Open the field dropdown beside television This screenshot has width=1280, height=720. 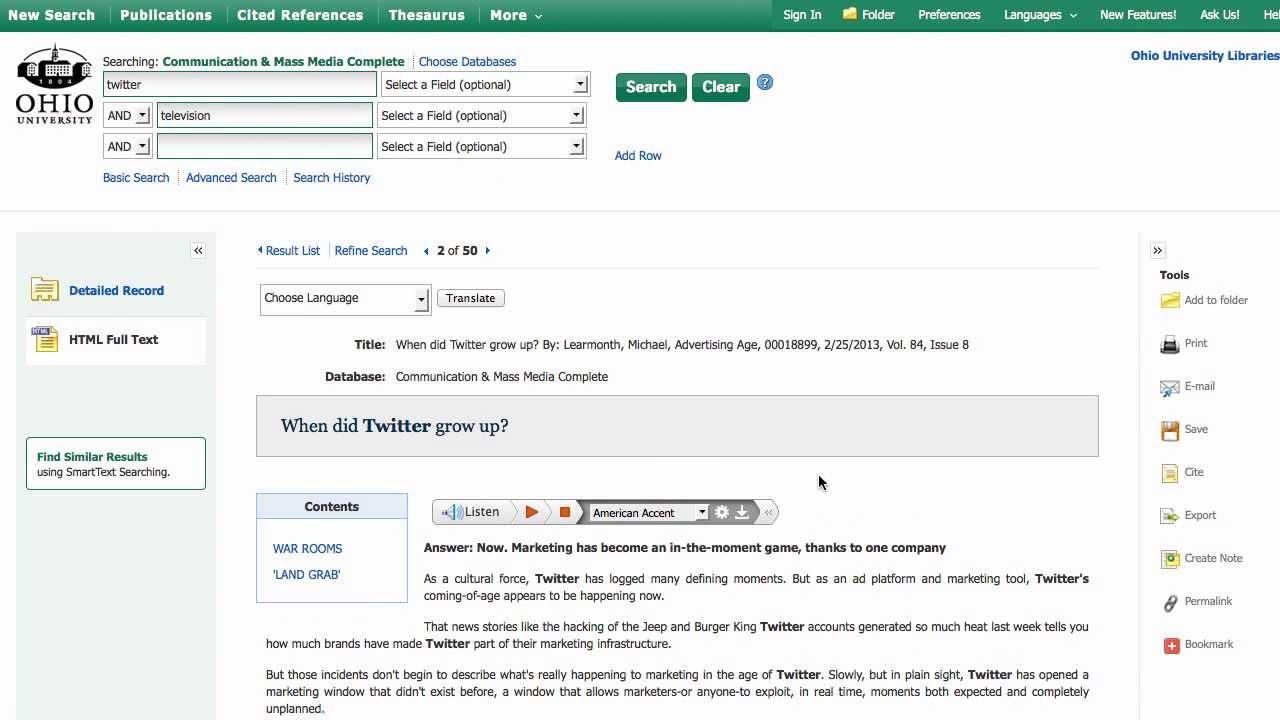[481, 116]
